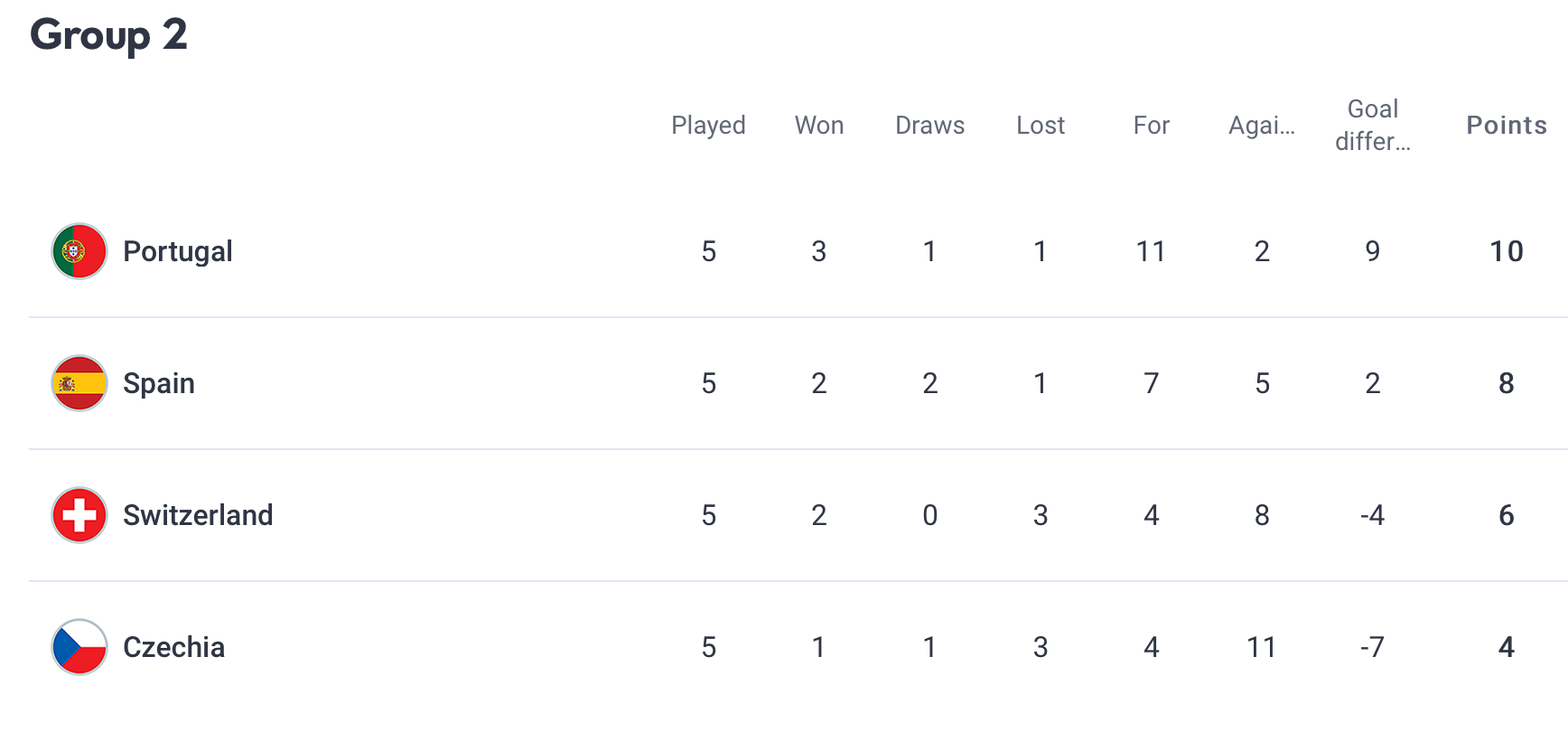This screenshot has width=1568, height=732.
Task: Click Switzerland's goal difference of -4
Action: click(x=1373, y=515)
